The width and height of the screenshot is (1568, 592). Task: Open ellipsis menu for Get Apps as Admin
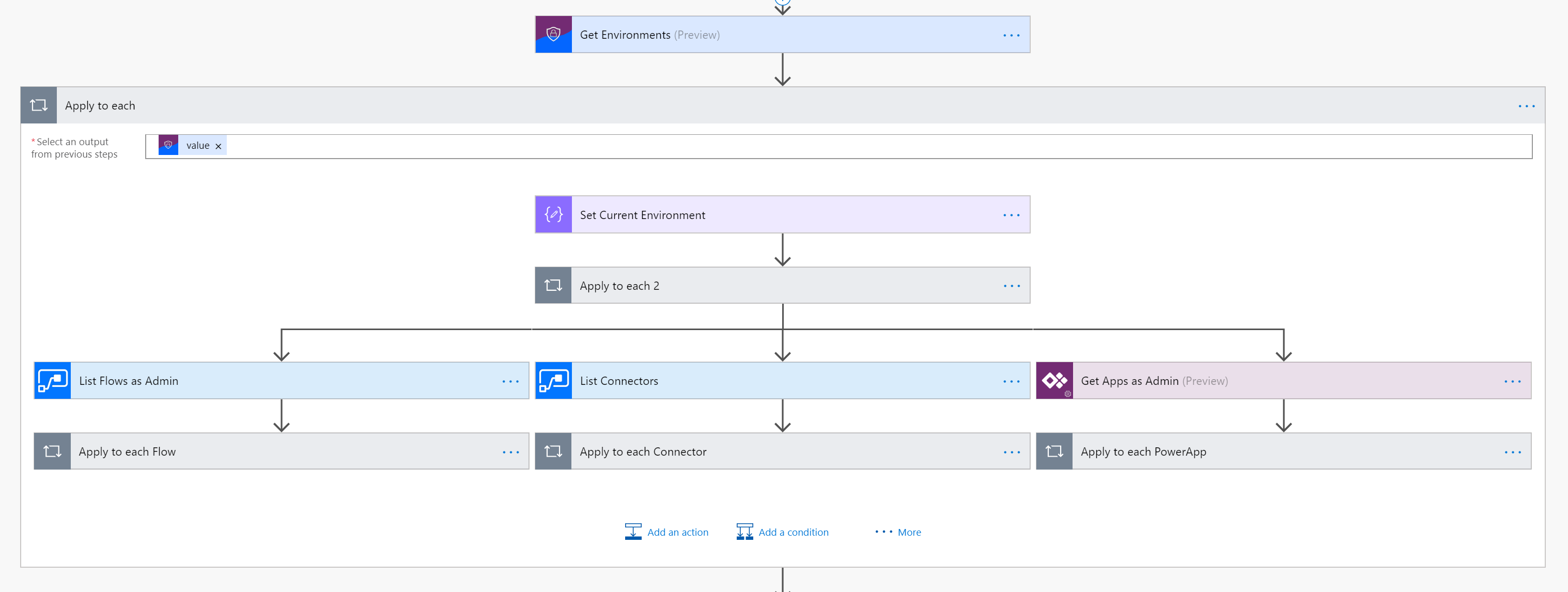1512,381
